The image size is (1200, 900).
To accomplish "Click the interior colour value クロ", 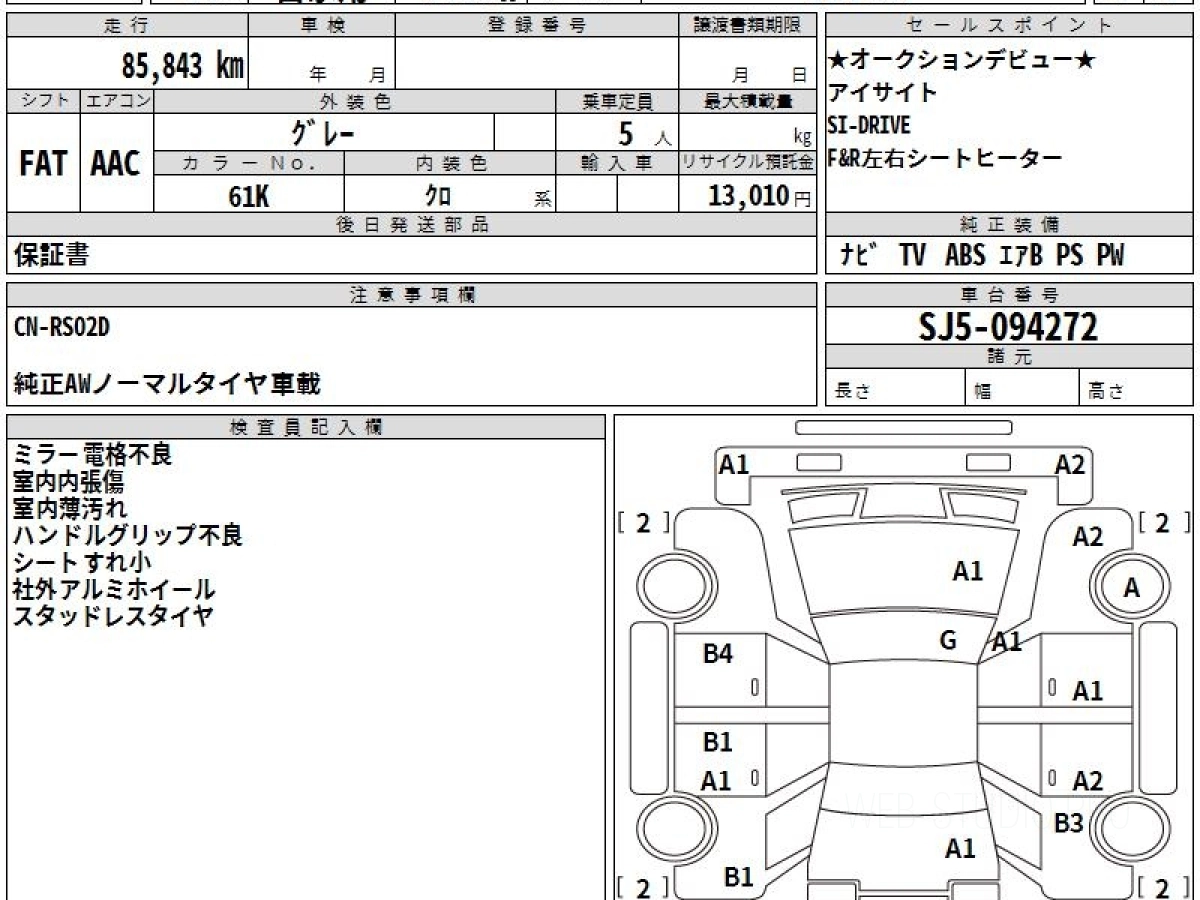I will (x=437, y=196).
